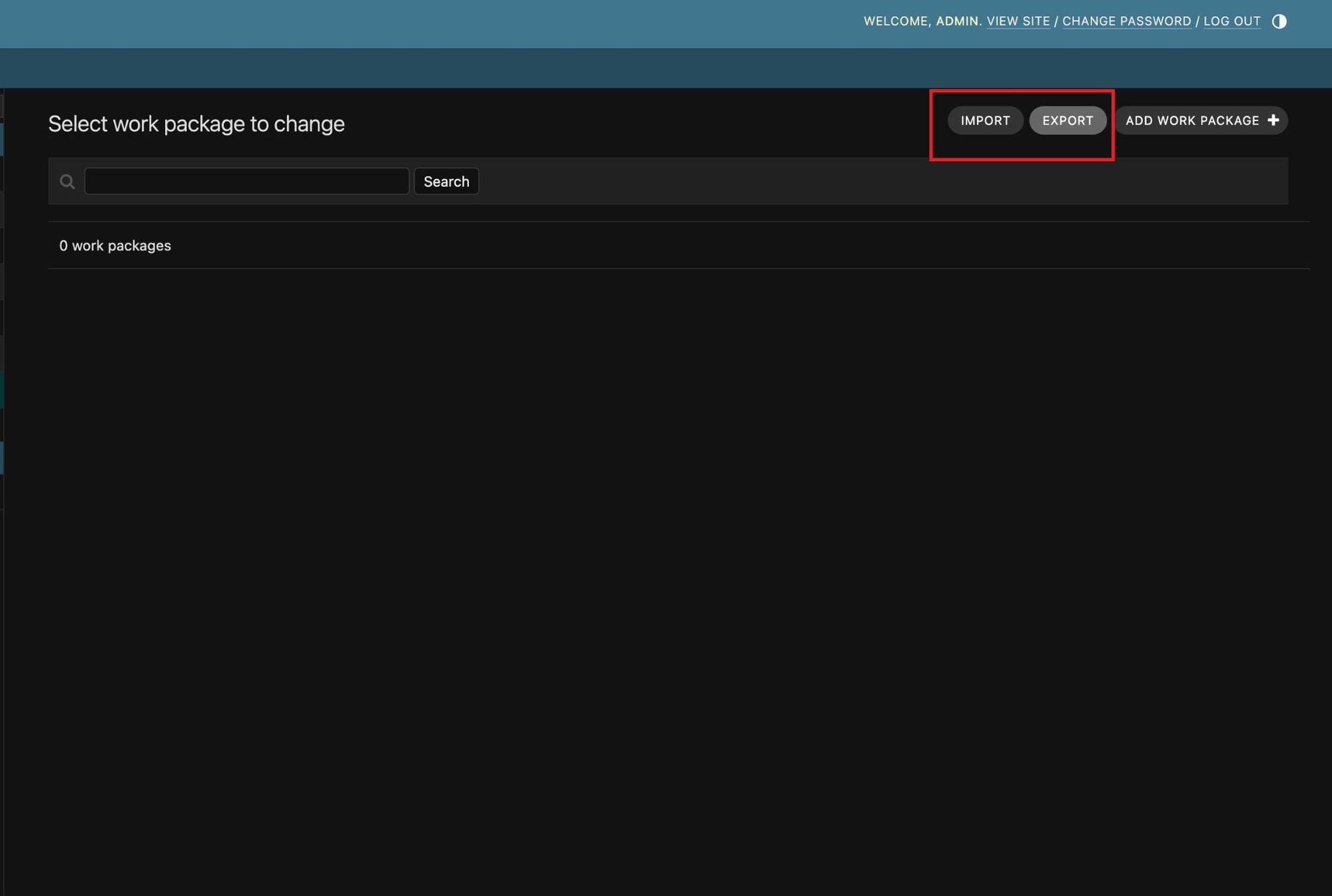Click the 'Select work package to change' heading
The image size is (1332, 896).
coord(196,124)
